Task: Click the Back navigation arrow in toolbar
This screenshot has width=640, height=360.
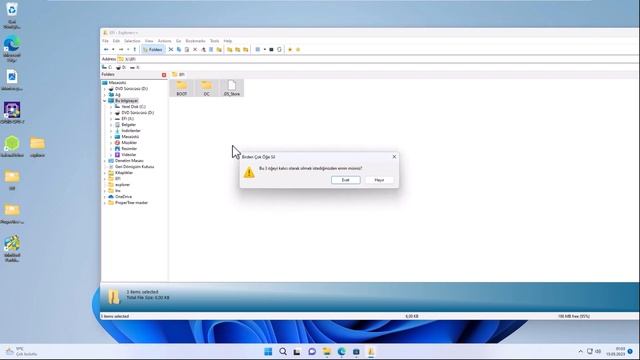Action: point(106,49)
